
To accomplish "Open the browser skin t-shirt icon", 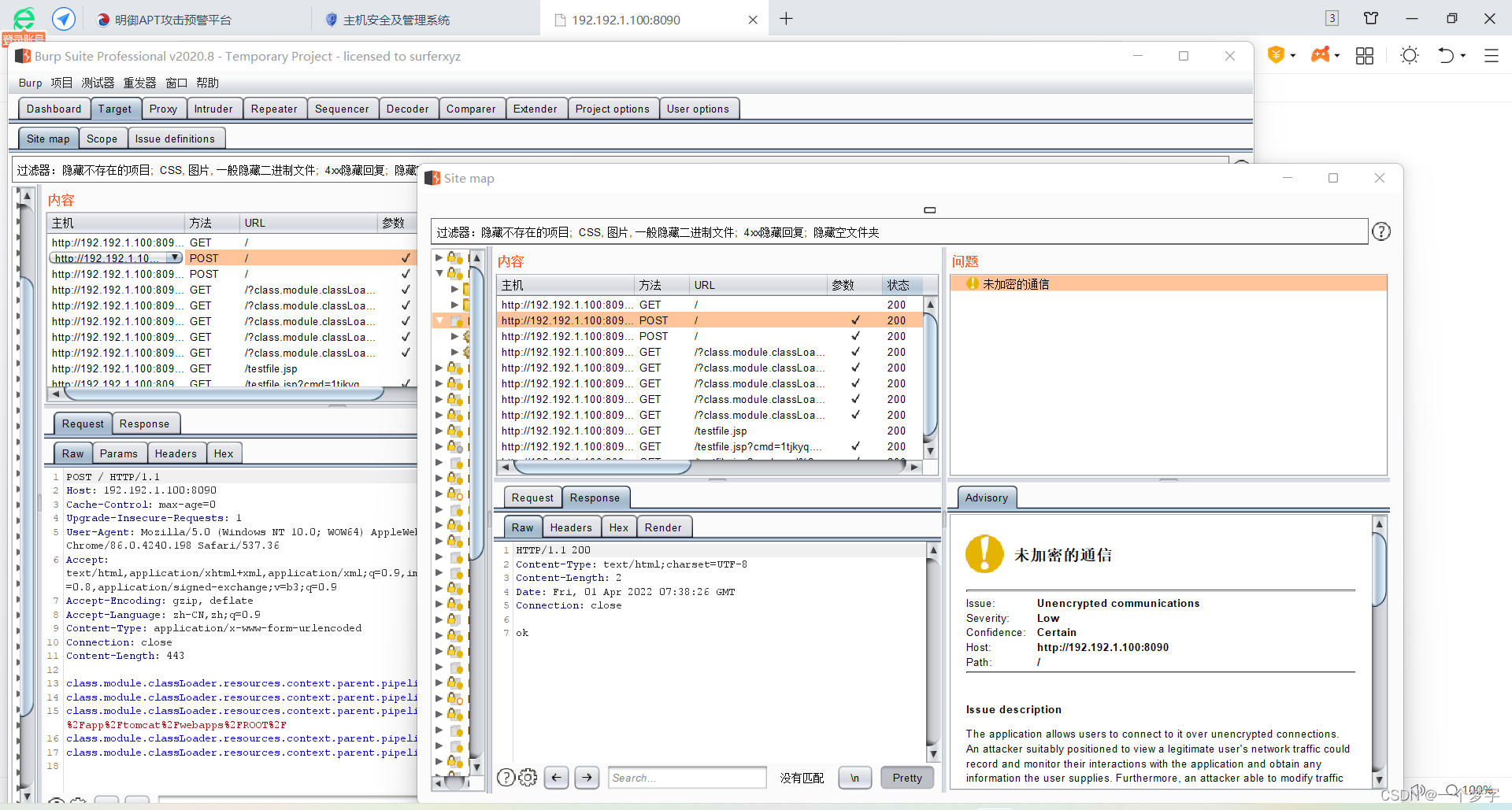I will 1371,19.
